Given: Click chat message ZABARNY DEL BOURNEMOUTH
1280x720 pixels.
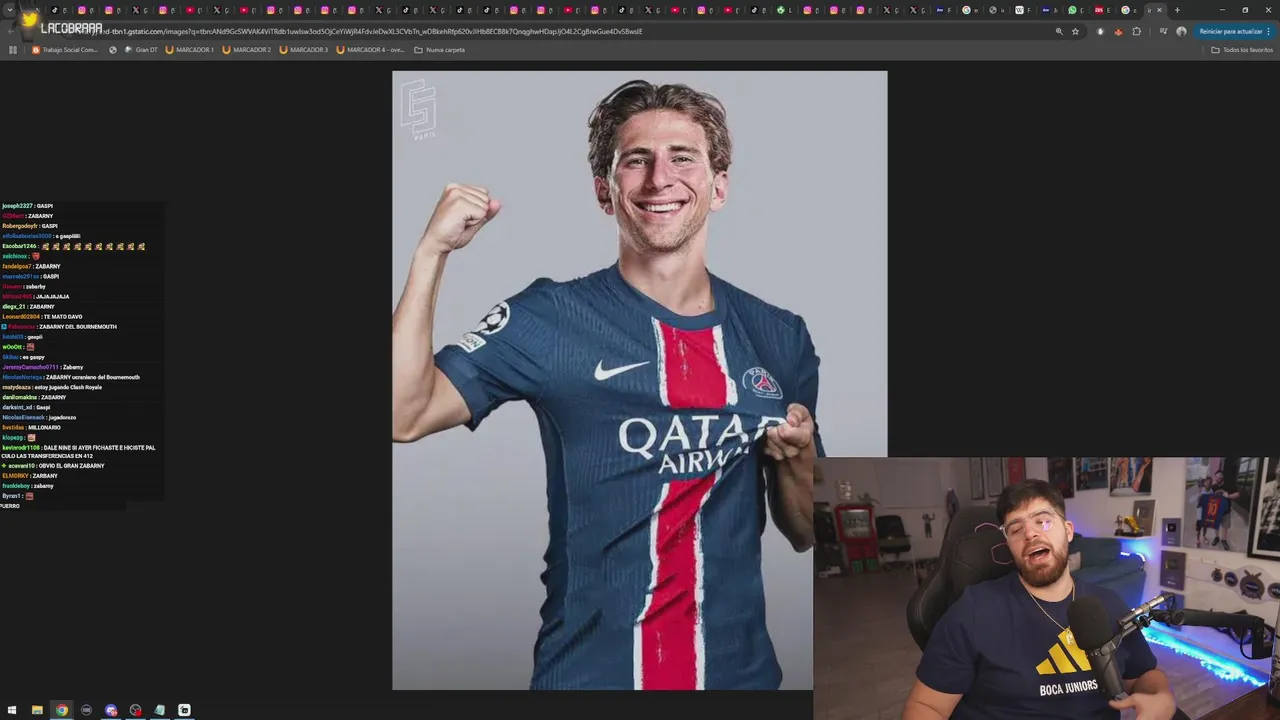Looking at the screenshot, I should pos(78,327).
